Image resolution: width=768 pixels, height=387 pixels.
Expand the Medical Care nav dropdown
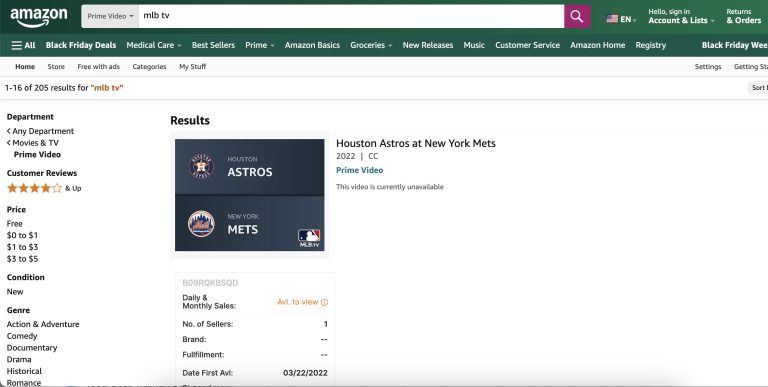pos(153,45)
